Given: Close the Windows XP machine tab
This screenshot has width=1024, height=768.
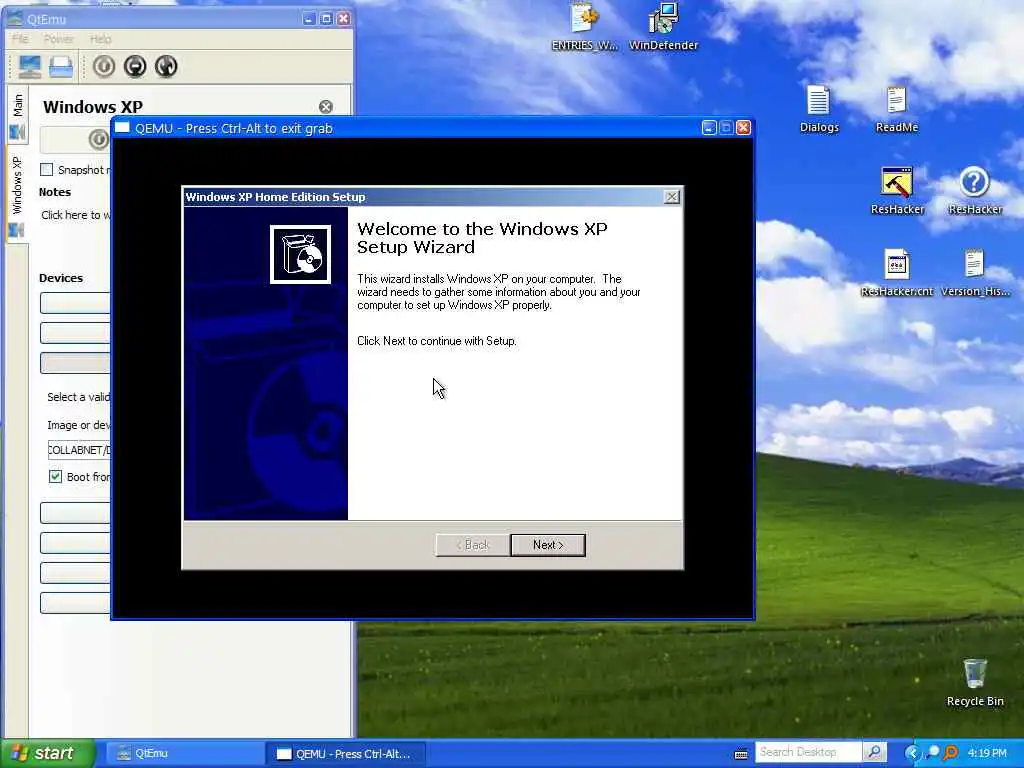Looking at the screenshot, I should (326, 106).
